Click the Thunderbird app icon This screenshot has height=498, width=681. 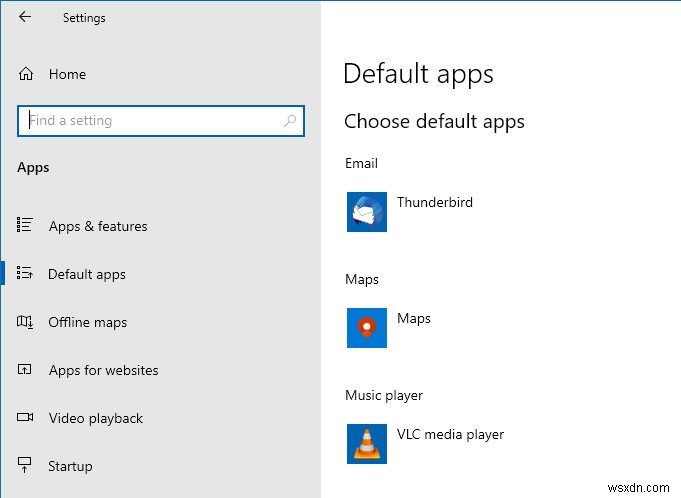point(367,212)
